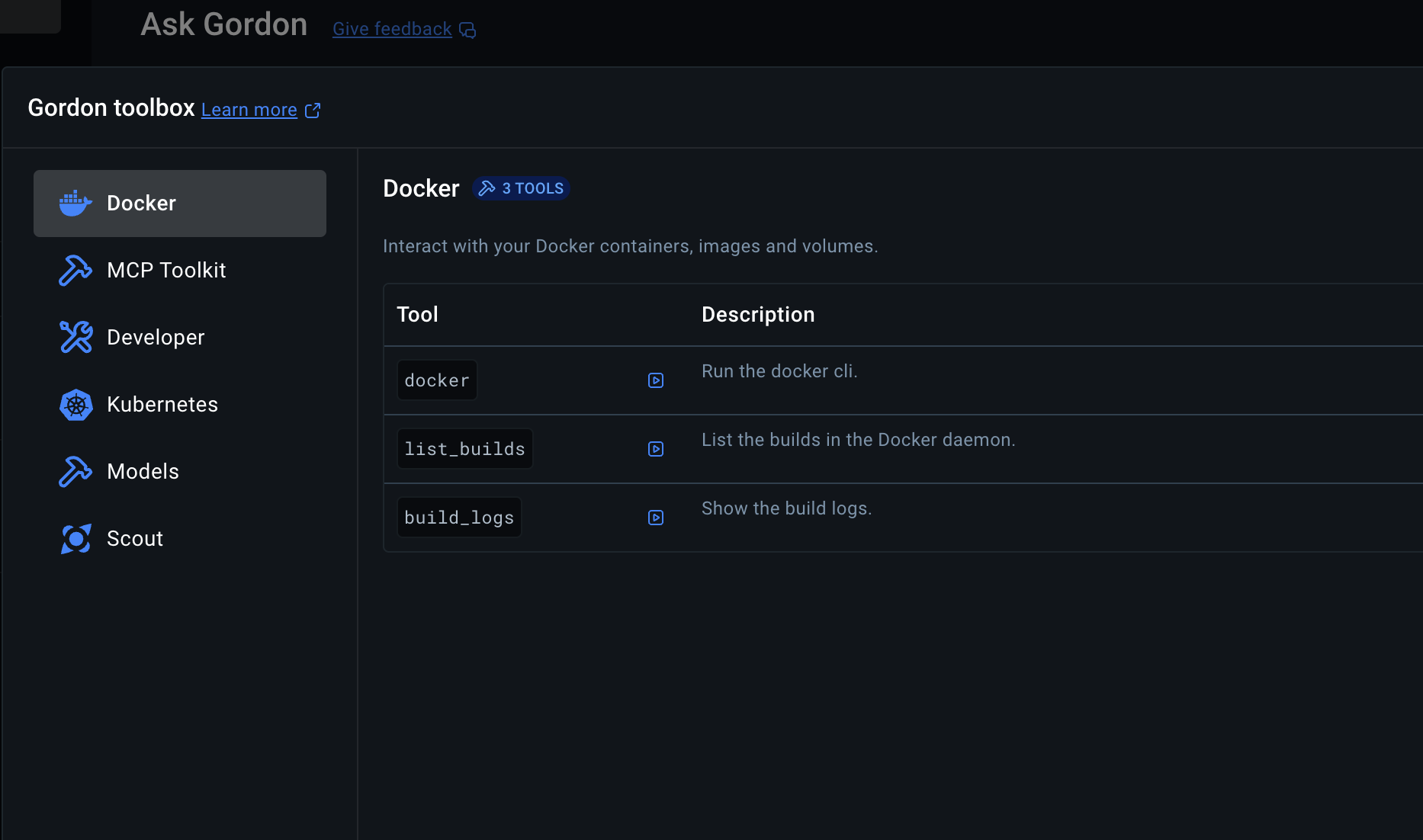
Task: Click the 3 TOOLS badge
Action: 522,188
